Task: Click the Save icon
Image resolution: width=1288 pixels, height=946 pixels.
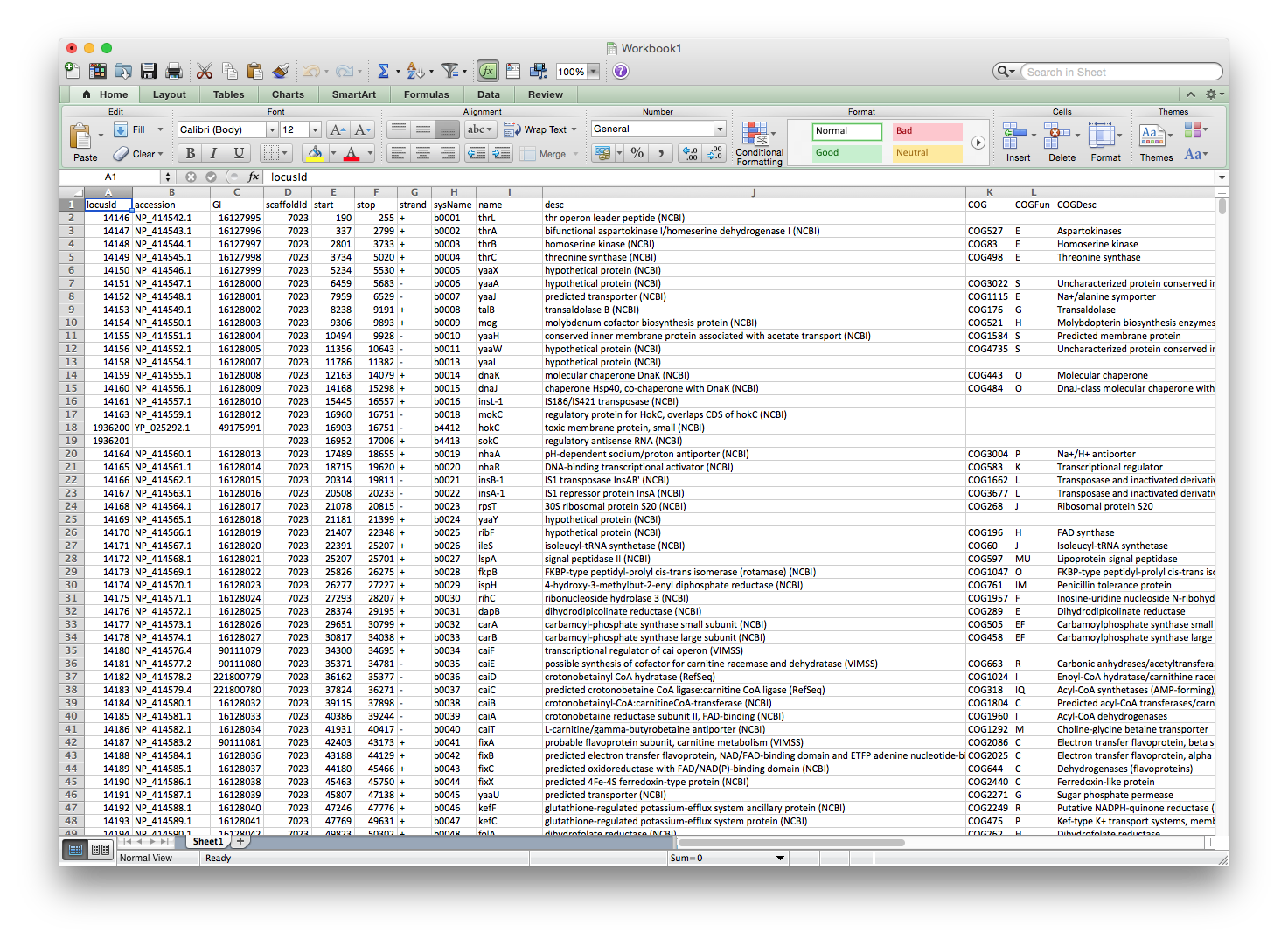Action: [149, 71]
